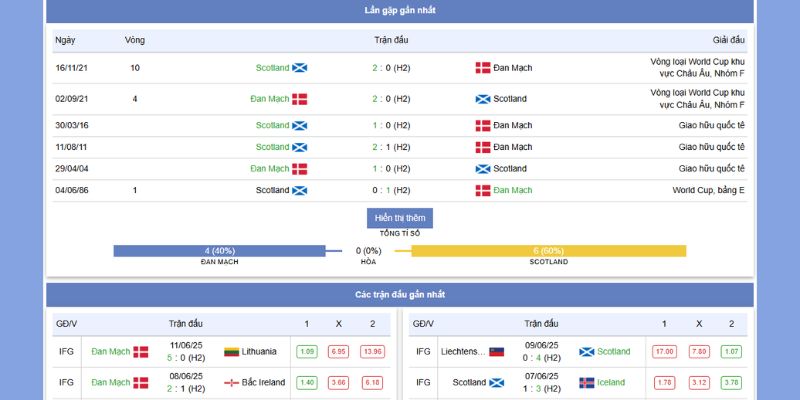The image size is (800, 400).
Task: Click the Bắc Ireland flag icon
Action: coord(231,382)
